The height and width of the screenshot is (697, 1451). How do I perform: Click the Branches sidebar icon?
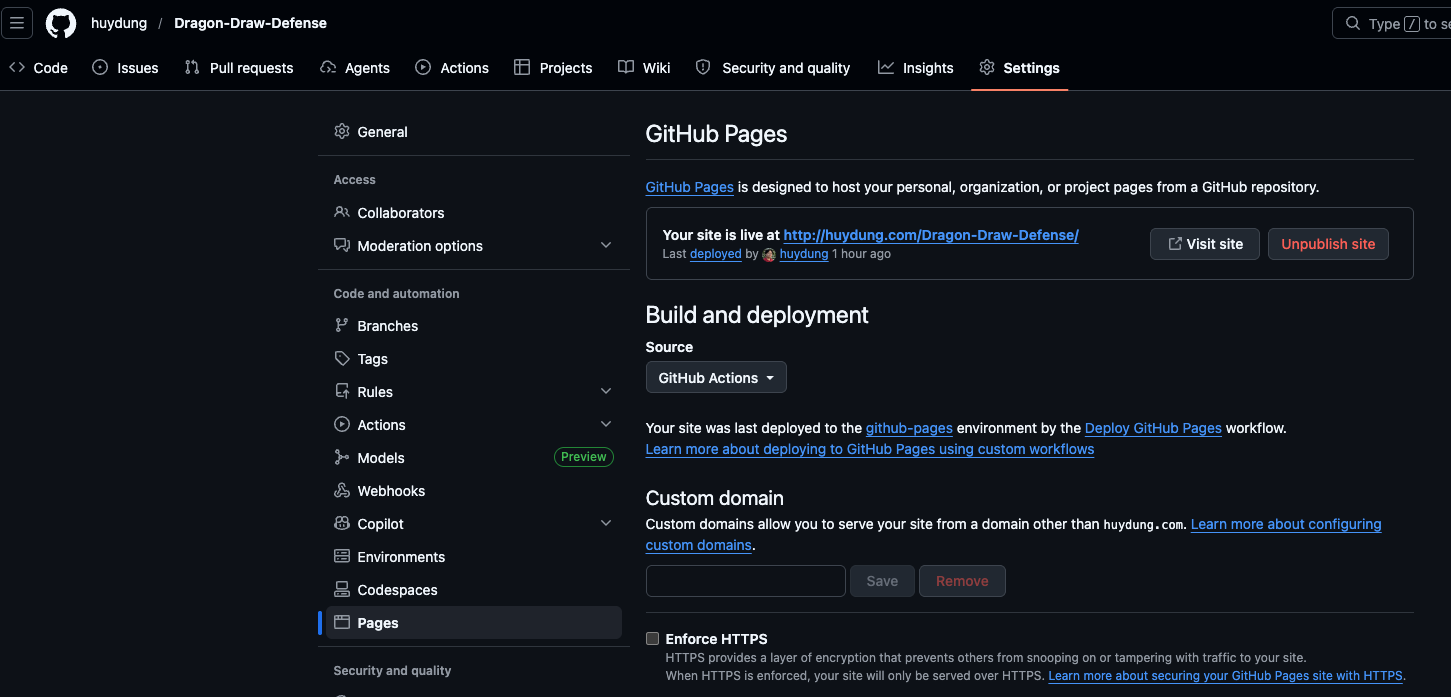pos(342,325)
